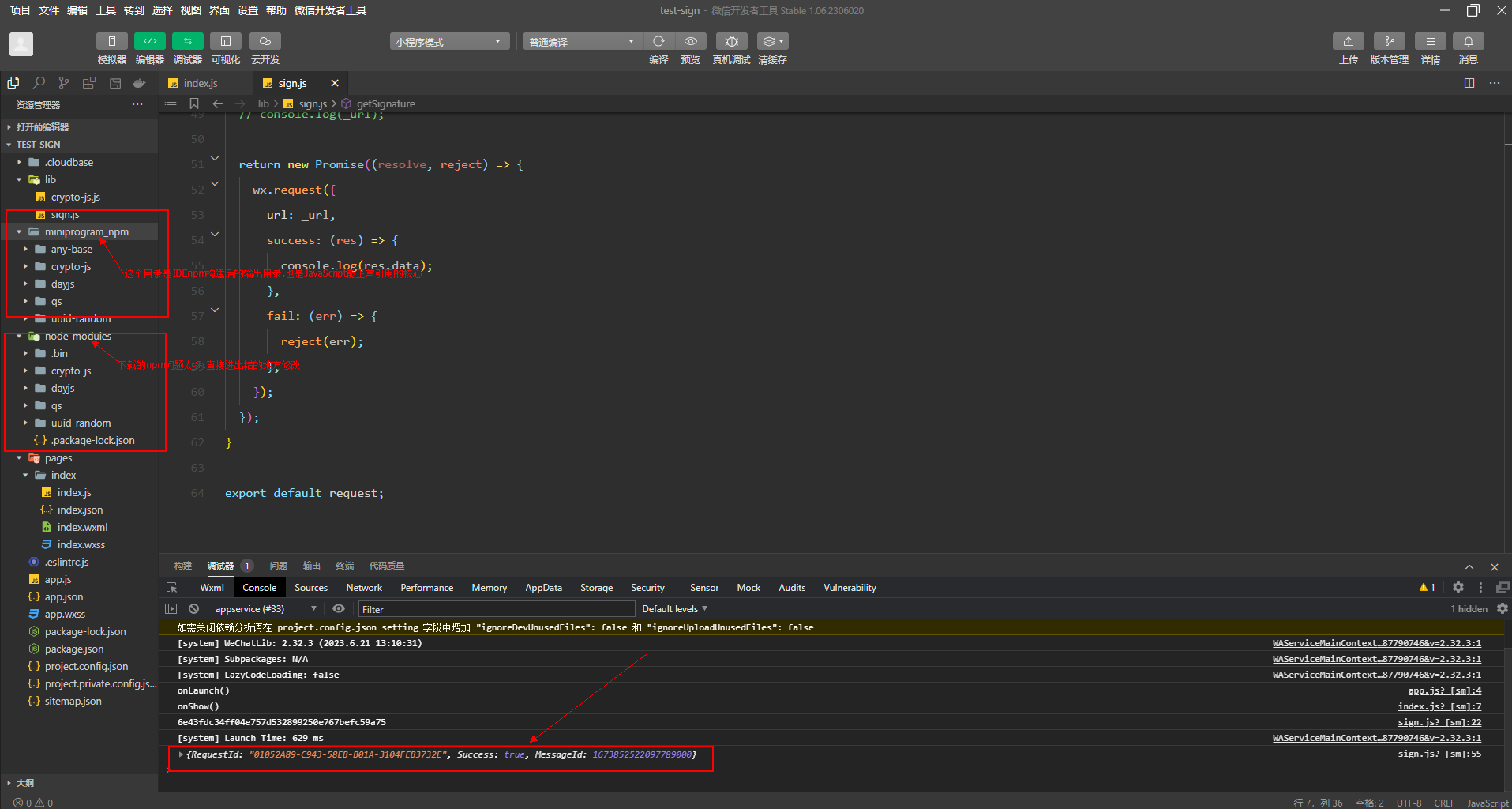
Task: Open devtools settings gear icon
Action: point(1458,587)
